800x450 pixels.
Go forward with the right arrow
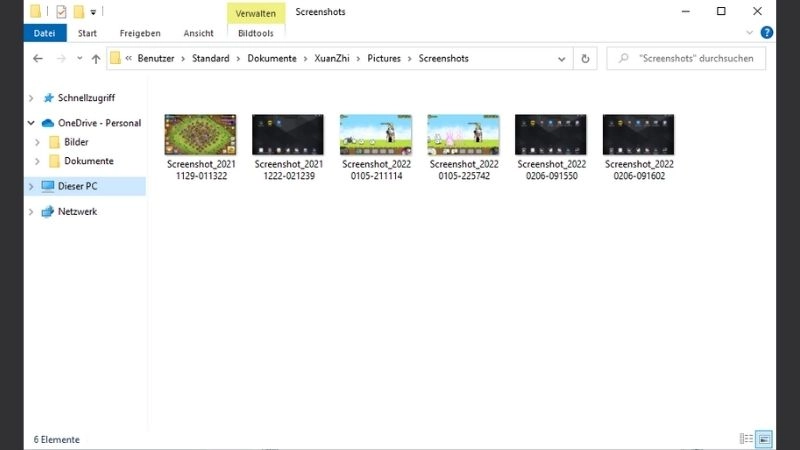click(x=61, y=59)
